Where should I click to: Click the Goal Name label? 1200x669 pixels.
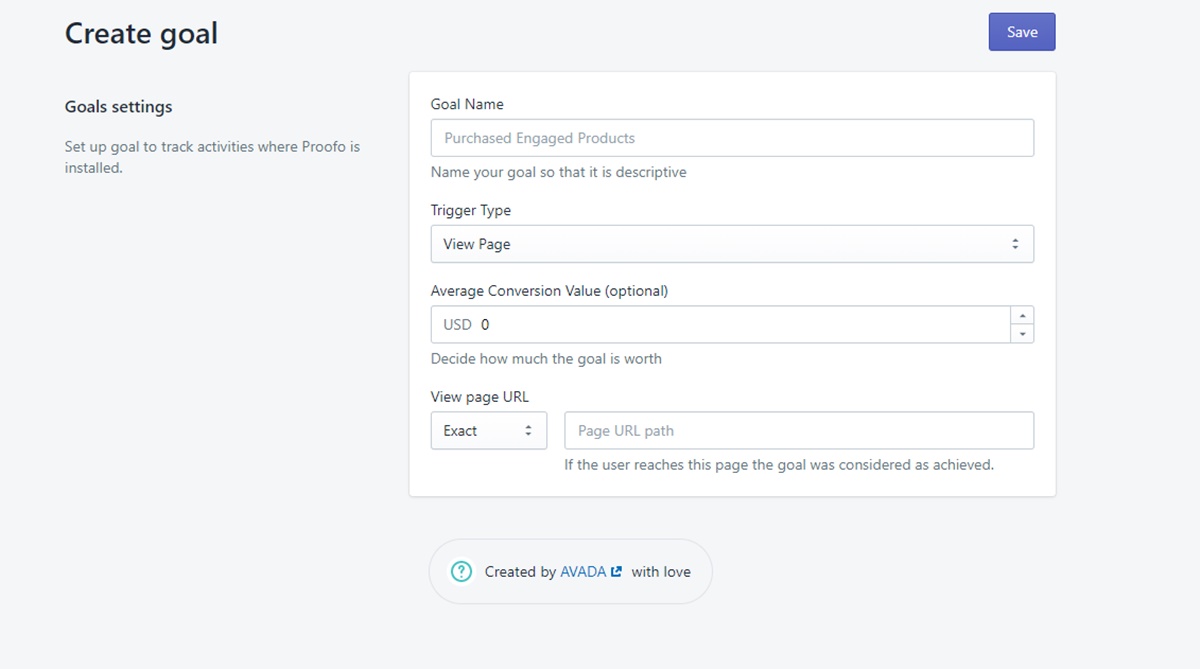click(467, 104)
